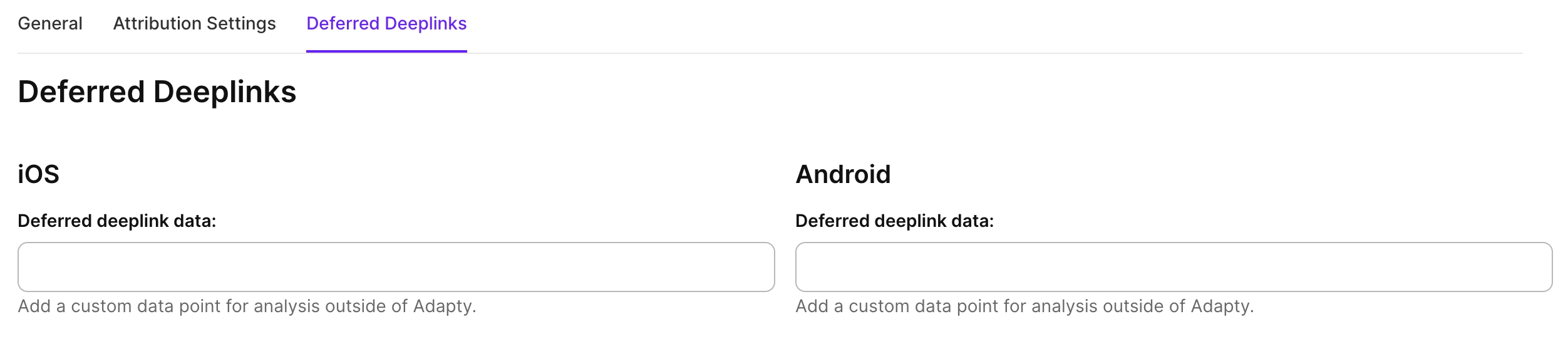Viewport: 1568px width, 351px height.
Task: Open the General tab
Action: coord(50,24)
